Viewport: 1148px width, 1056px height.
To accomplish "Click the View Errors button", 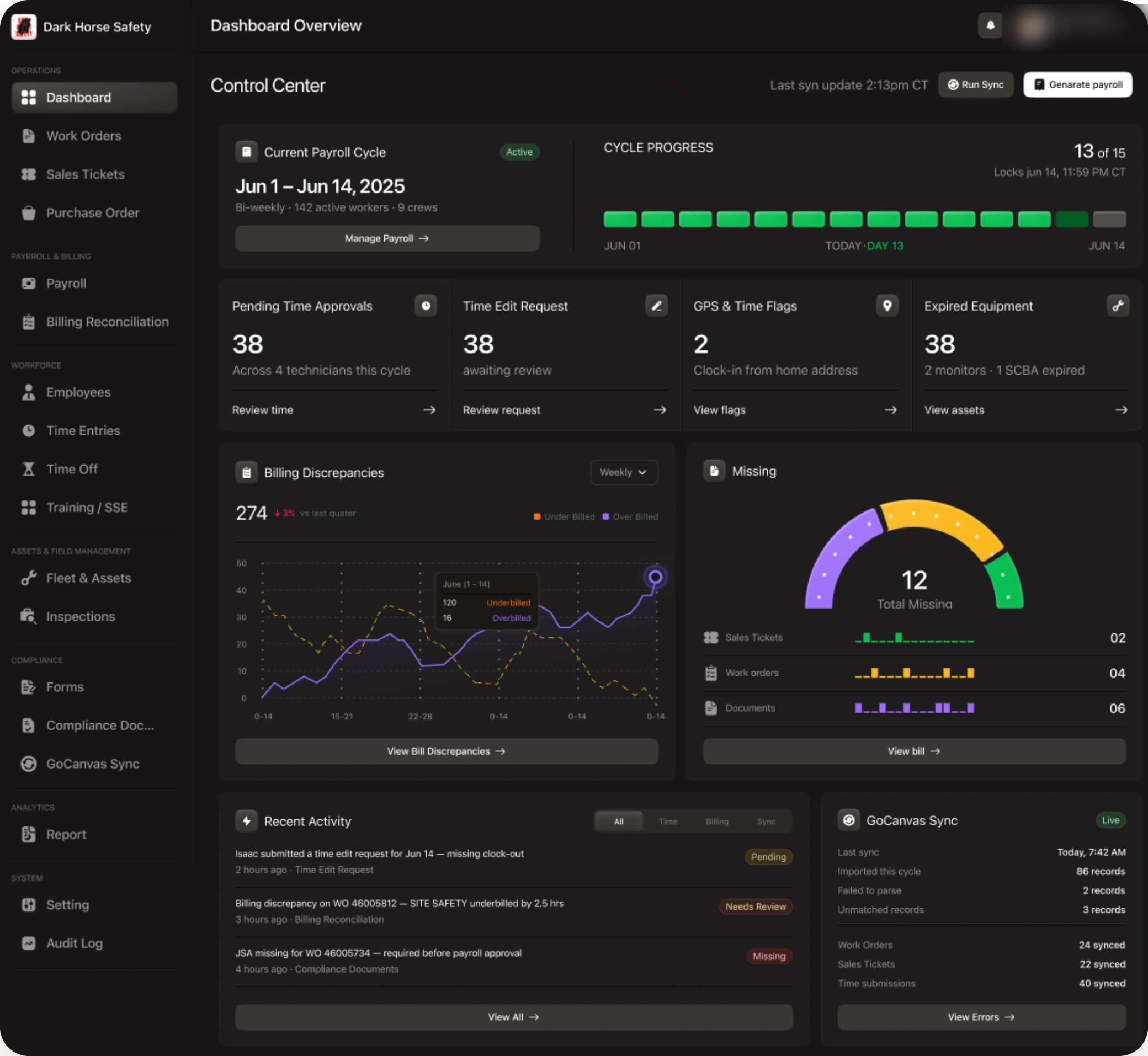I will point(982,1017).
